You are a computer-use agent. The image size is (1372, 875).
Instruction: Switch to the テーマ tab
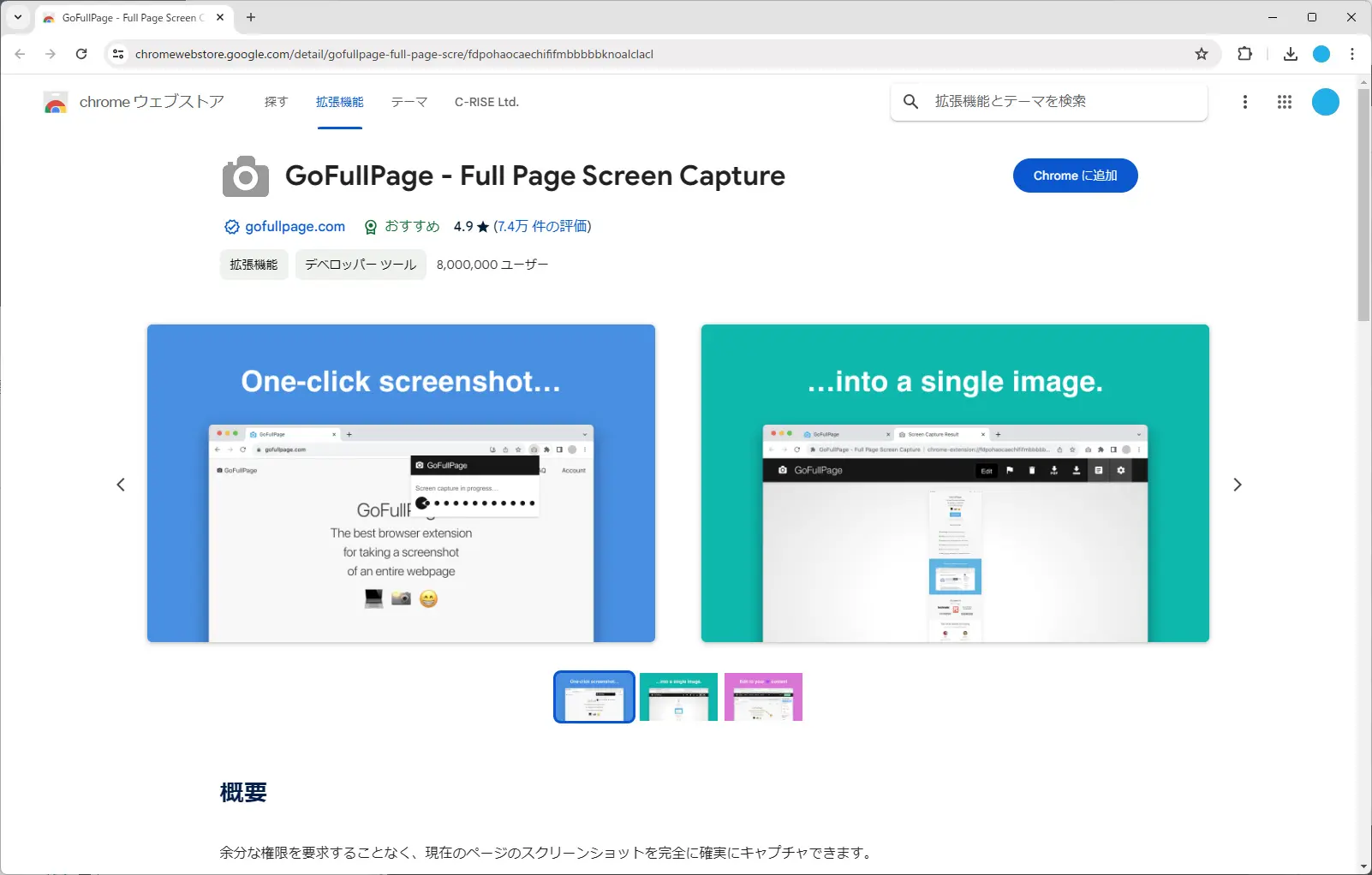pos(409,102)
